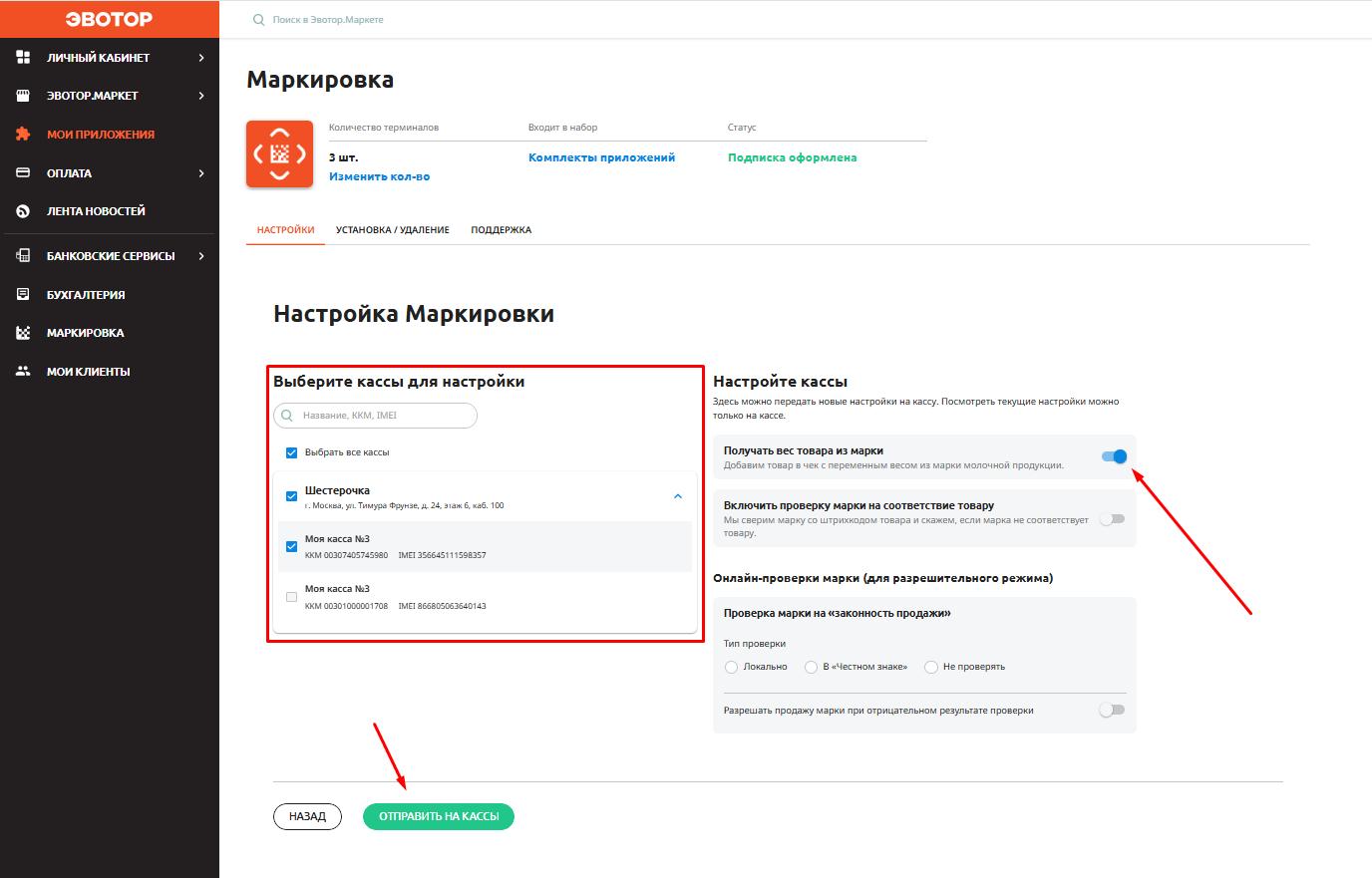Expand the Оплата submenu arrow
The width and height of the screenshot is (1372, 878).
201,173
